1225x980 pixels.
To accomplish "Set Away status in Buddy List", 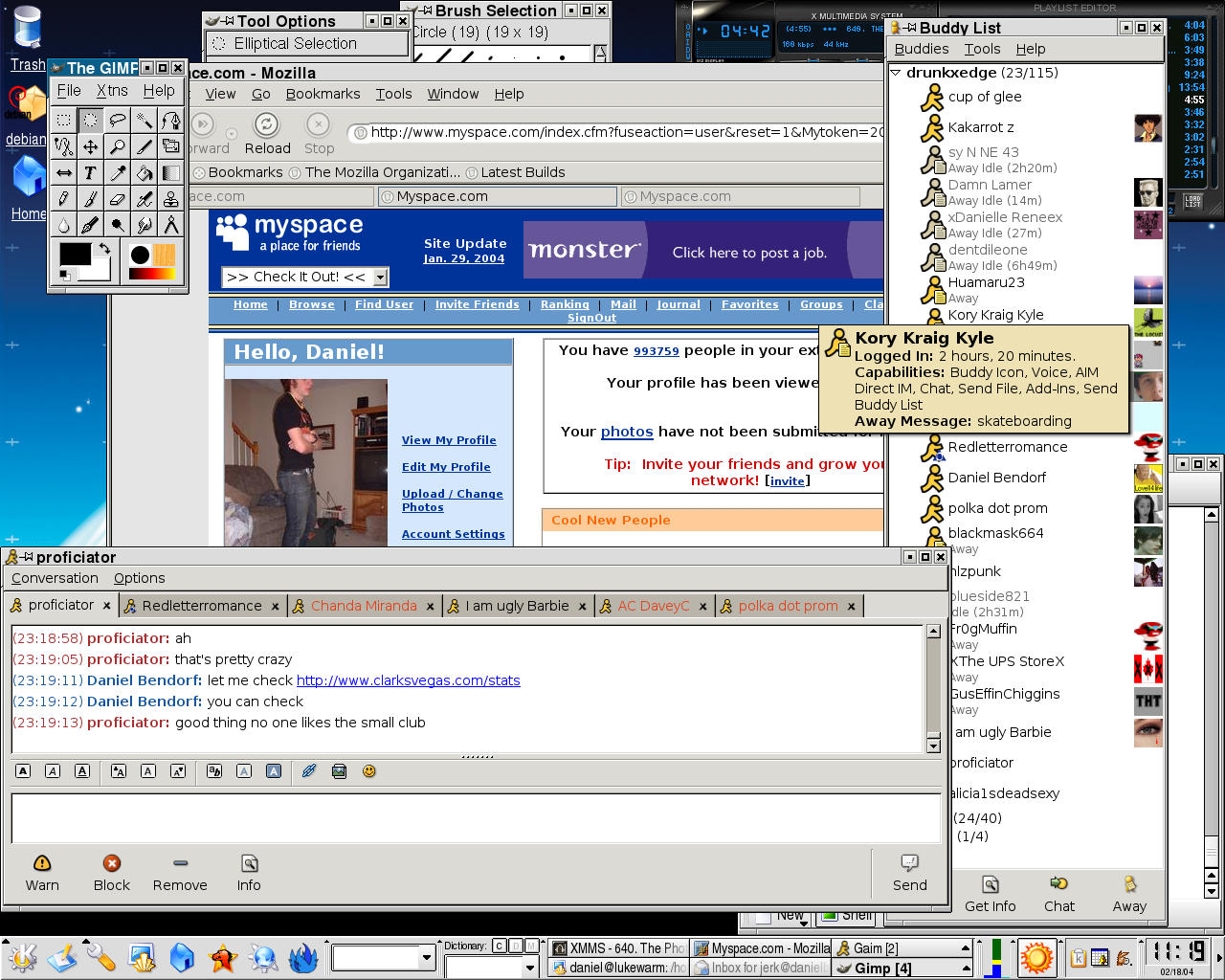I will (x=1129, y=894).
